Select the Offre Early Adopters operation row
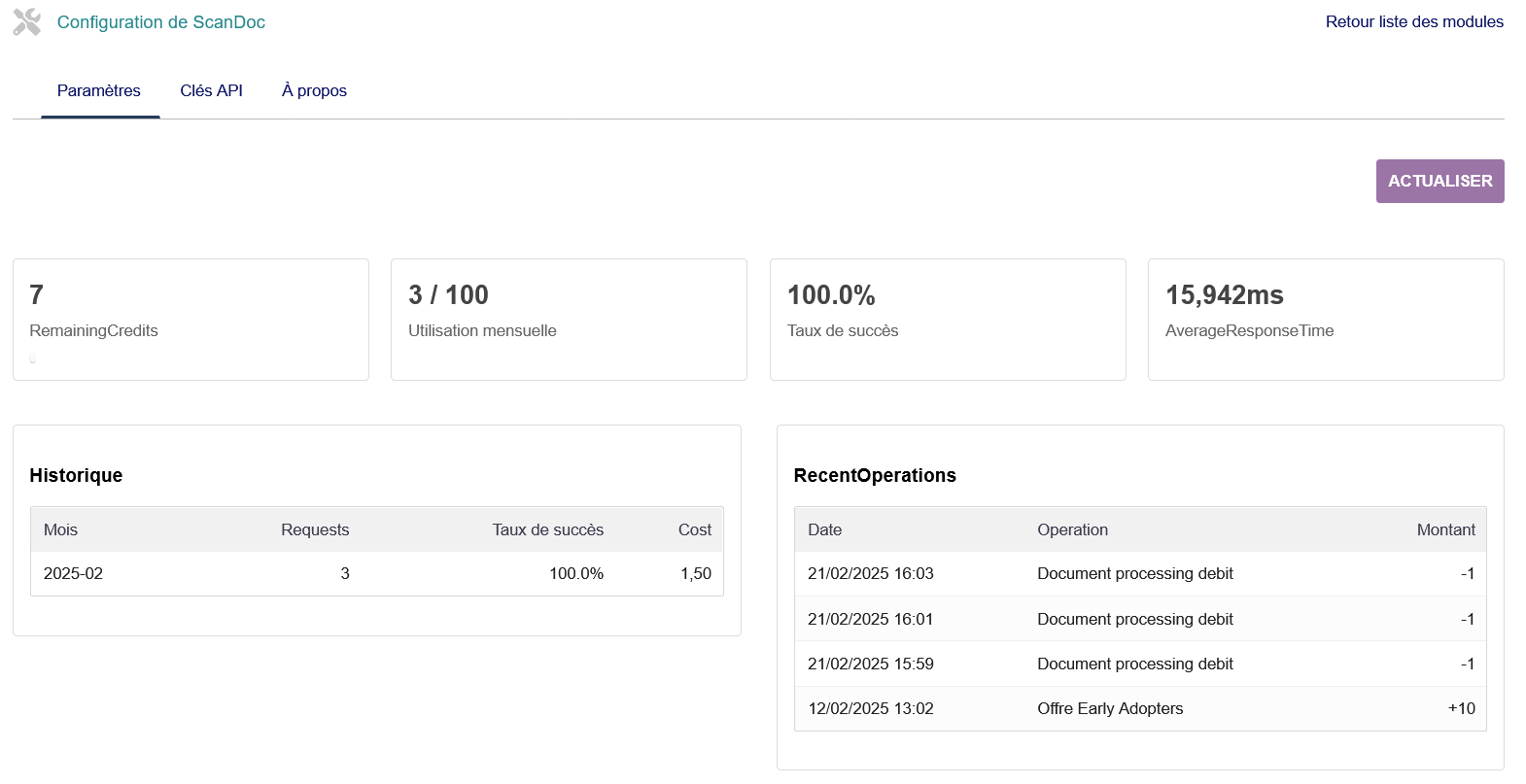 pyautogui.click(x=1140, y=708)
